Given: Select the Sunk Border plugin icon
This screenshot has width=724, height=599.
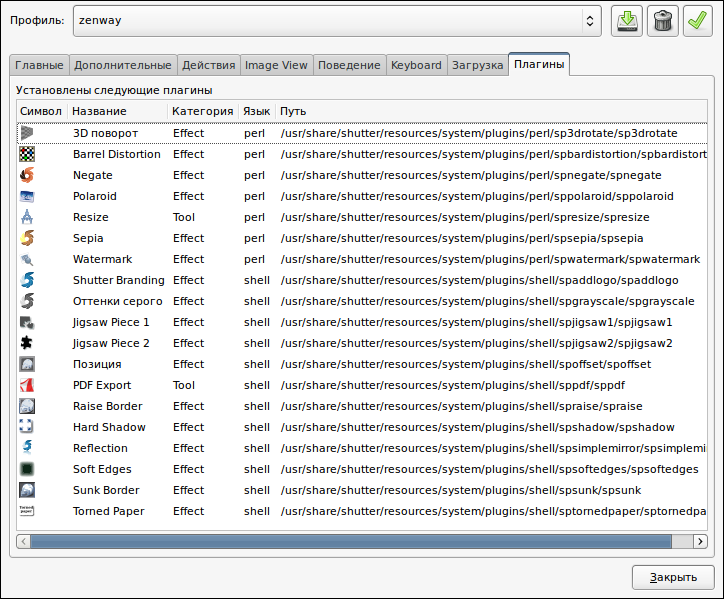Looking at the screenshot, I should pyautogui.click(x=27, y=490).
